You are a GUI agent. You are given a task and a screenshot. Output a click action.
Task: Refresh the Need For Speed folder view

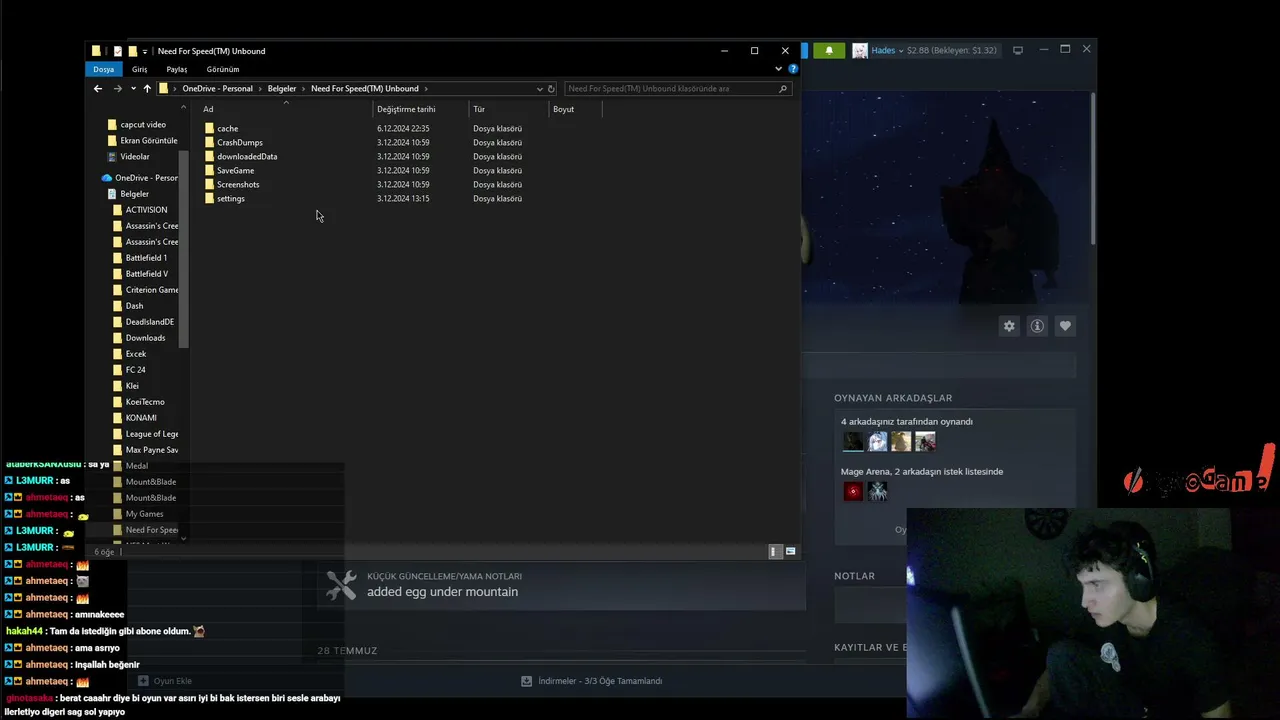[551, 89]
